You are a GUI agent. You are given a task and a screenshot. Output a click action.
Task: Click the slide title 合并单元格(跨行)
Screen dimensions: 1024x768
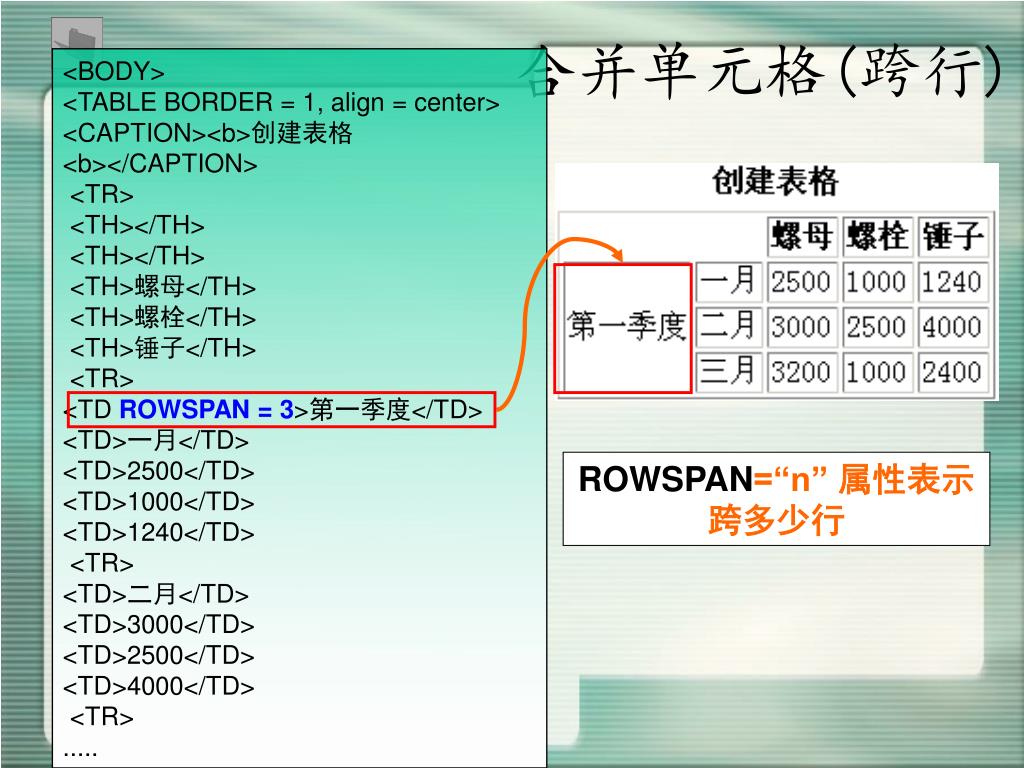coord(763,72)
